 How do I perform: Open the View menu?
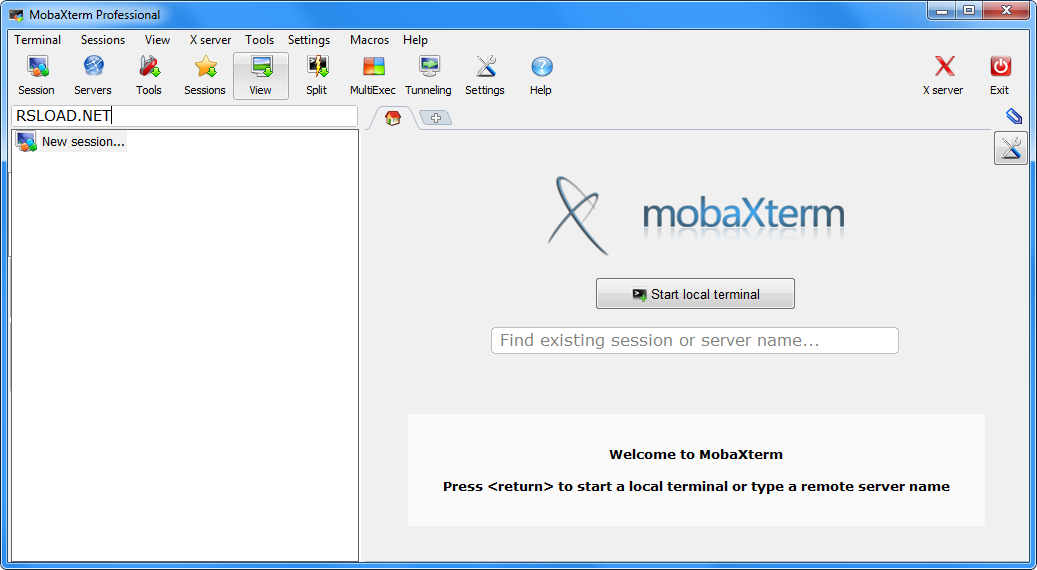[x=157, y=40]
